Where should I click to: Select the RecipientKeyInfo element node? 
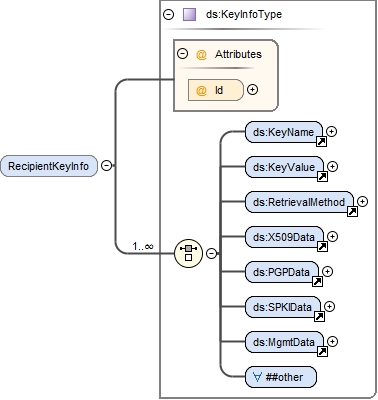49,166
